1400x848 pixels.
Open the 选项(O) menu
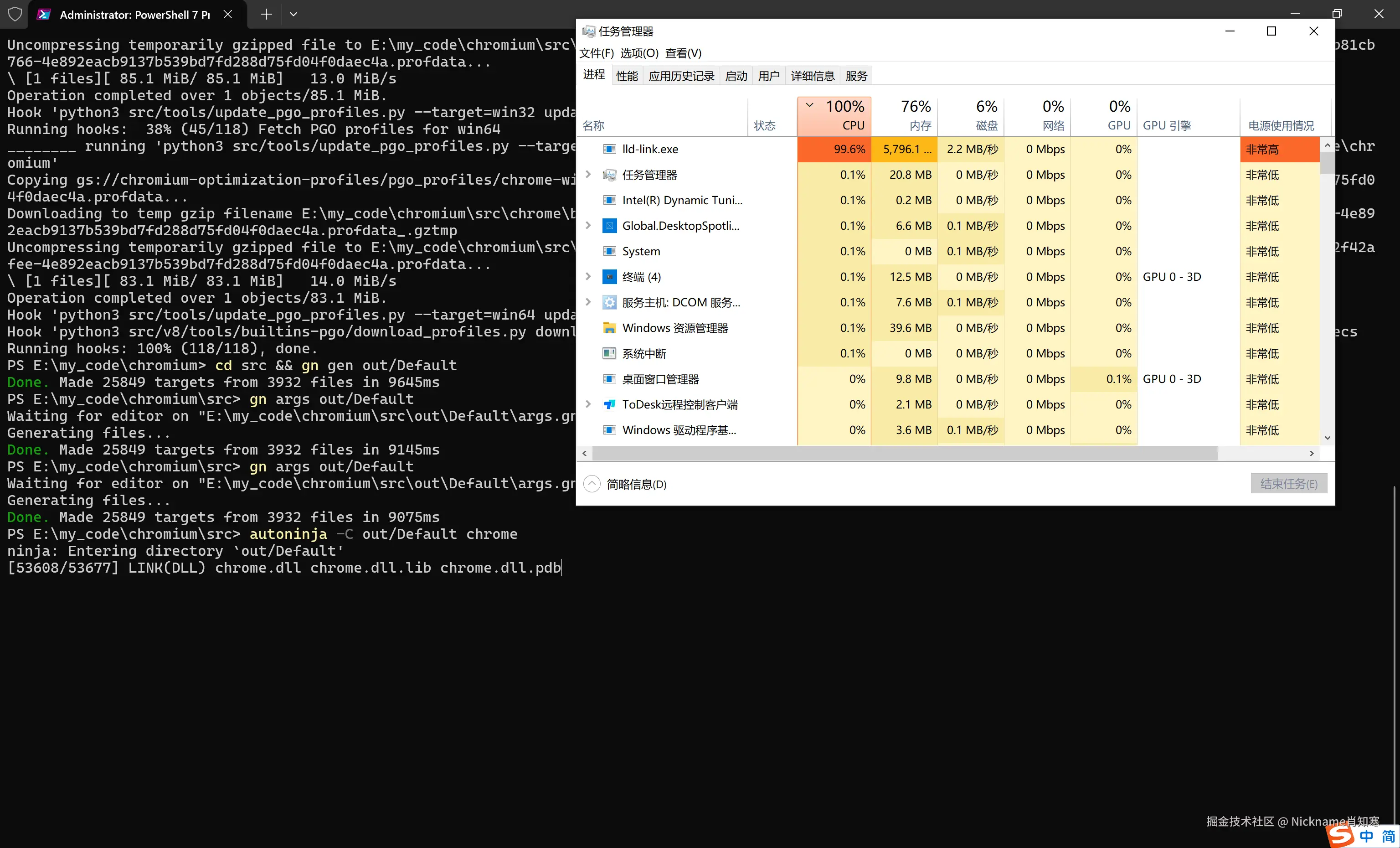638,53
